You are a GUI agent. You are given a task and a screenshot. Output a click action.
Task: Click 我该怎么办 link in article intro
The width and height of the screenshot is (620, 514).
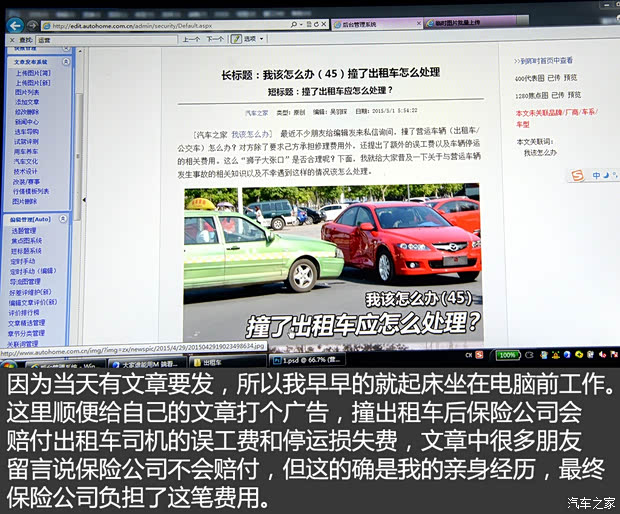click(x=250, y=134)
